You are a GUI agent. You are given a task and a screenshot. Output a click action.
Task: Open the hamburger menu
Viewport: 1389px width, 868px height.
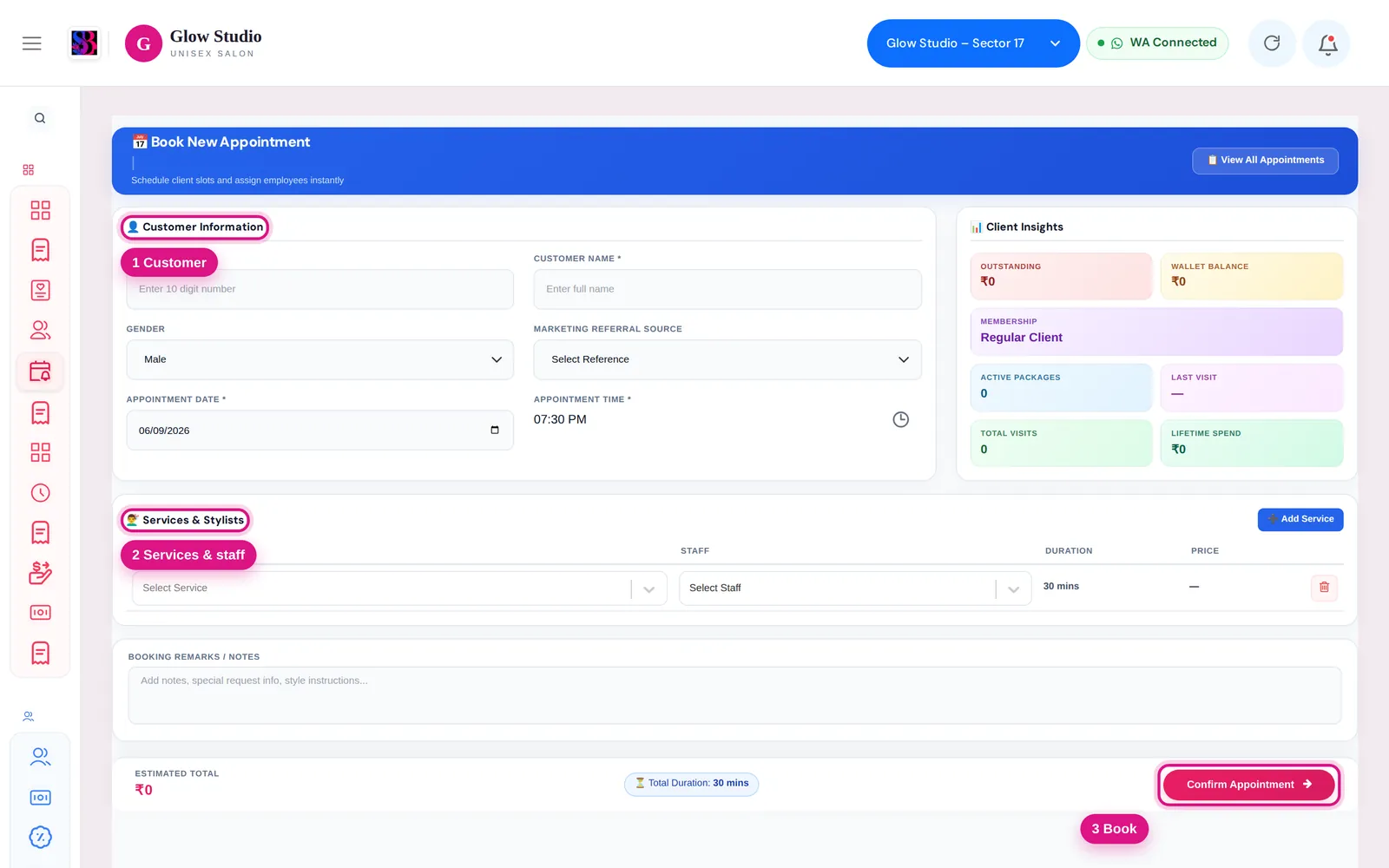(x=32, y=43)
